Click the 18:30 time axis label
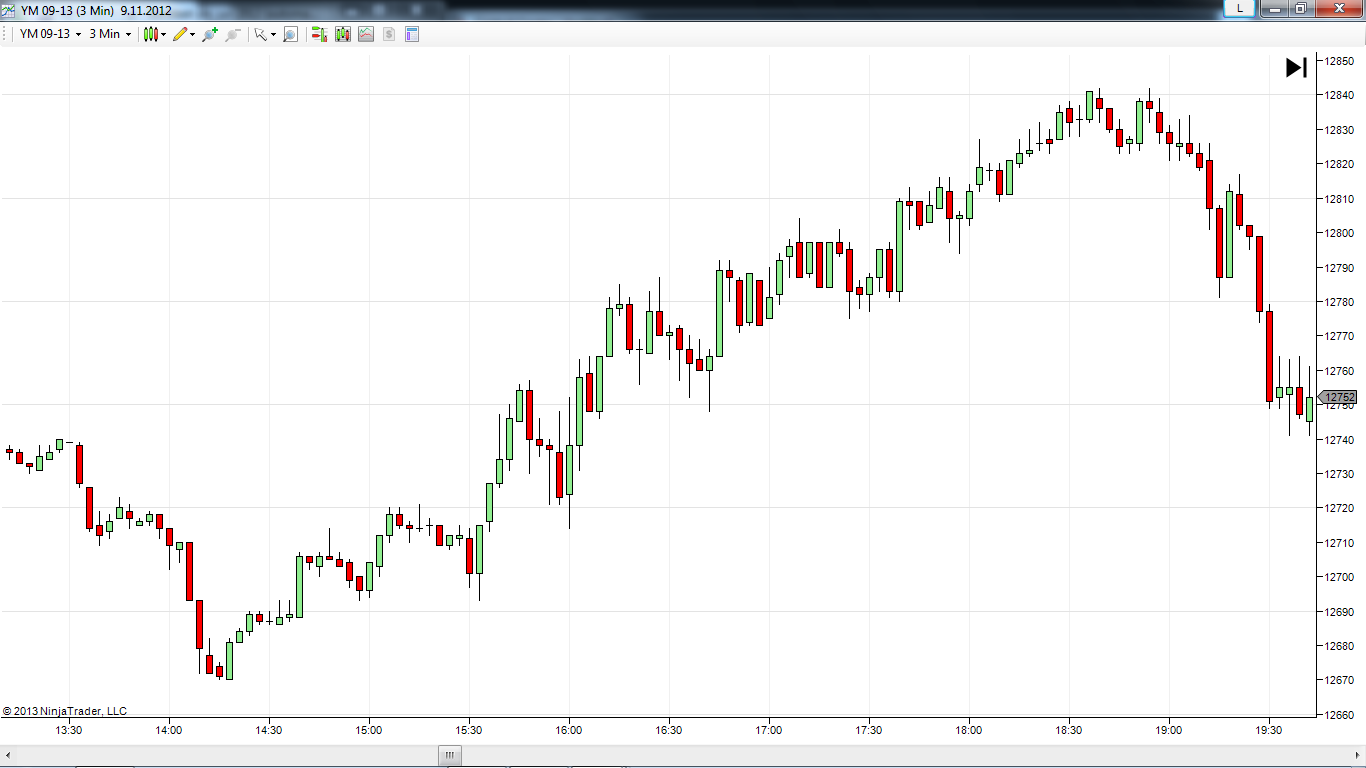This screenshot has height=768, width=1366. coord(1069,730)
